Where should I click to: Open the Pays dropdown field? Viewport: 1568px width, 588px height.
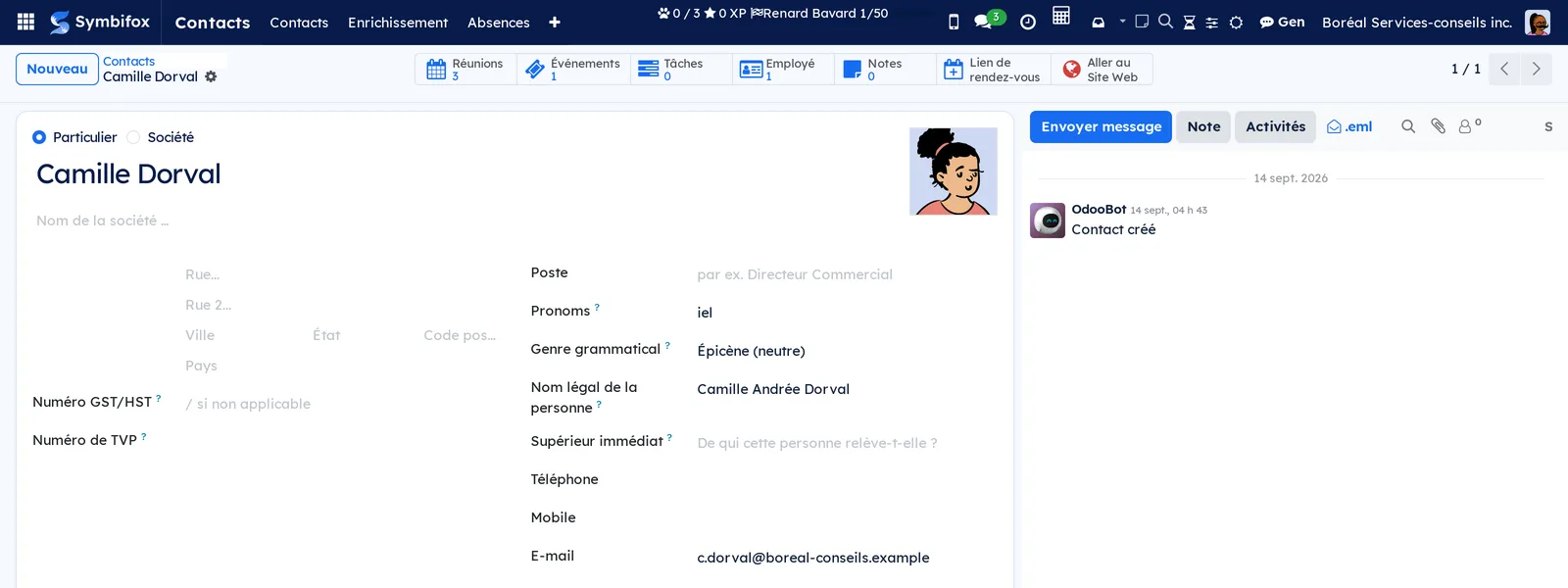344,366
